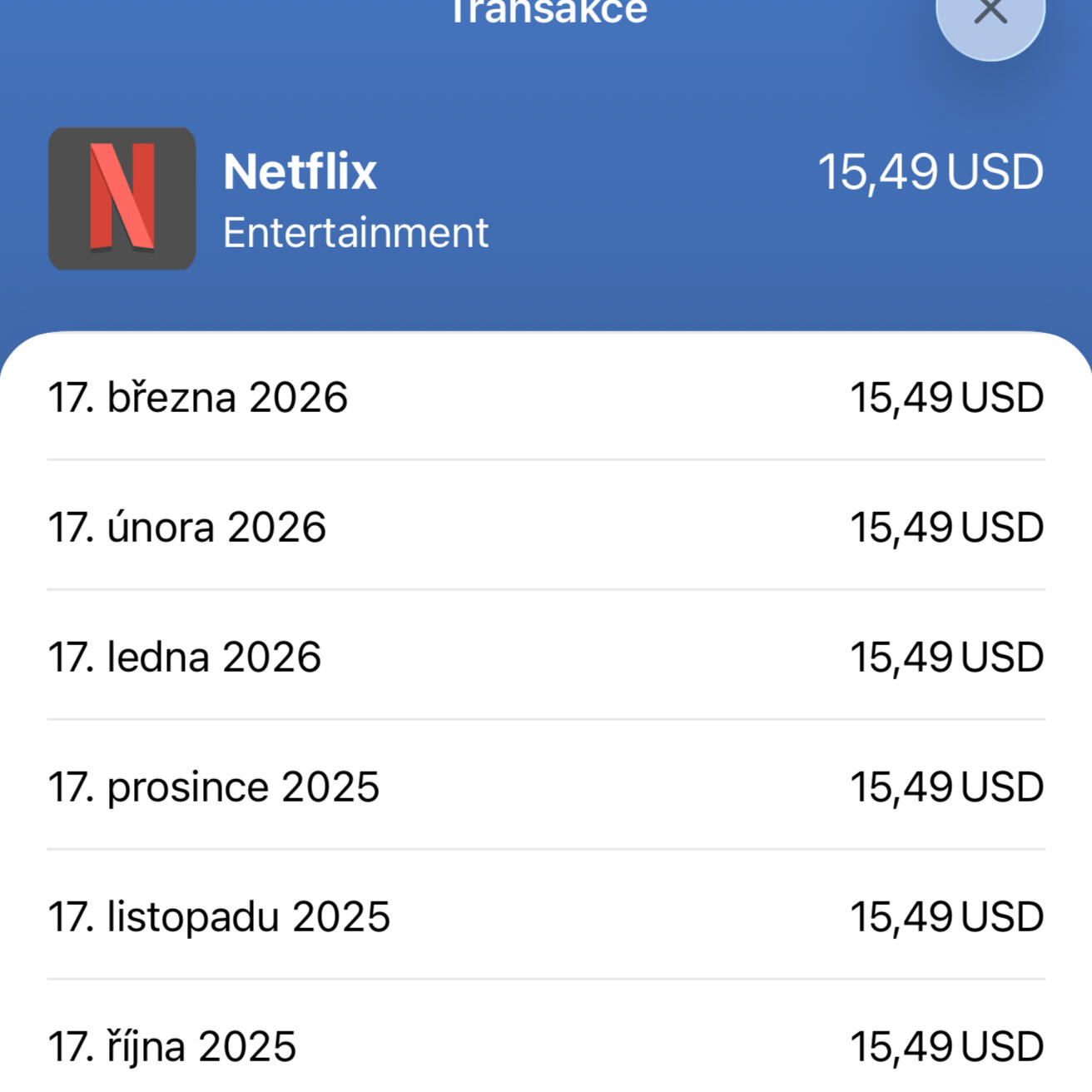Viewport: 1092px width, 1092px height.
Task: Click the Transakce title at top
Action: [x=548, y=12]
